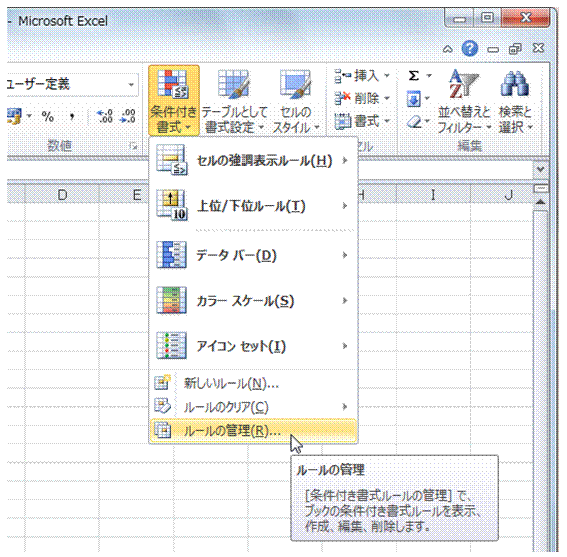567x557 pixels.
Task: Expand the Fill dropdown arrow
Action: pos(427,98)
